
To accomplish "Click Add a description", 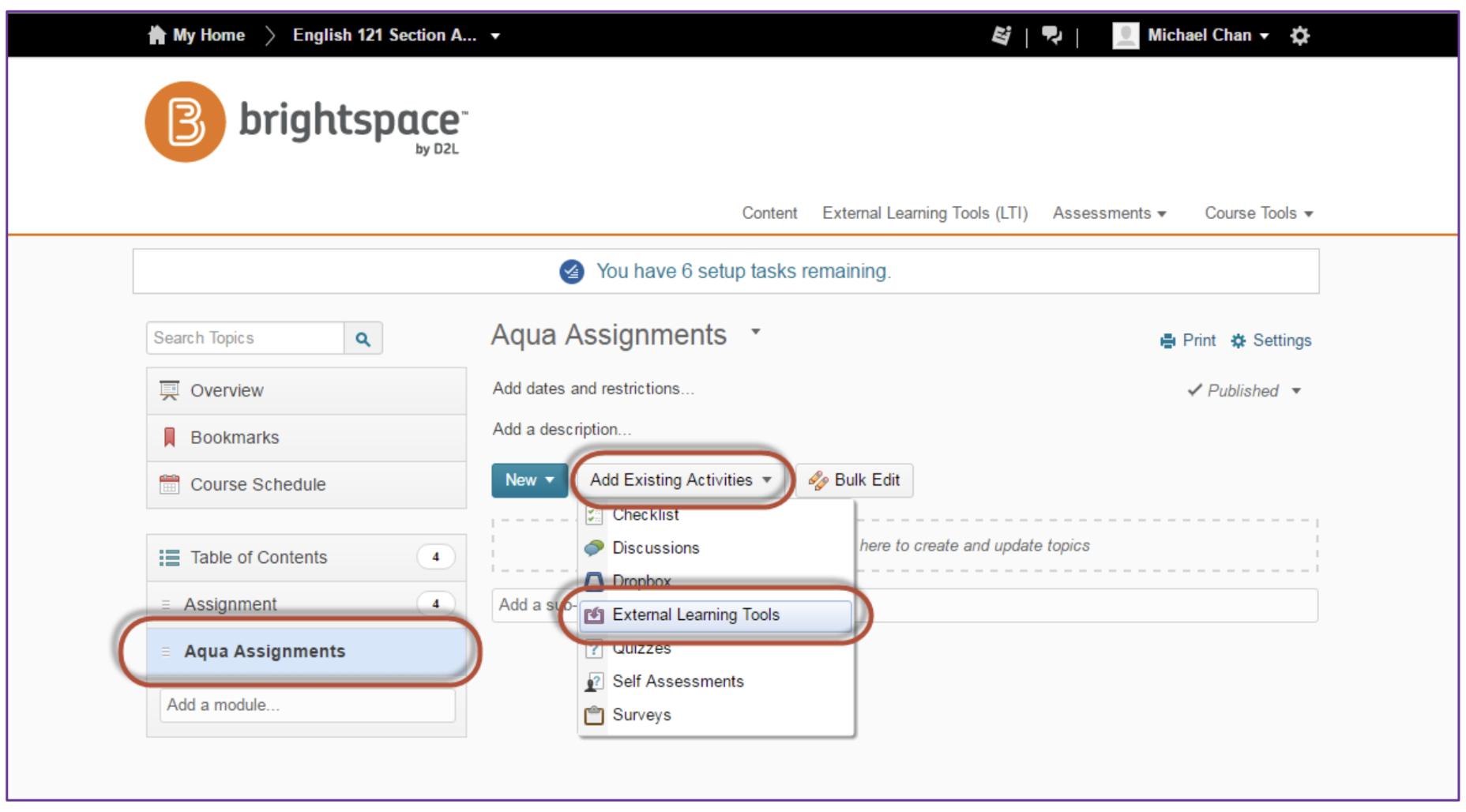I will [562, 430].
